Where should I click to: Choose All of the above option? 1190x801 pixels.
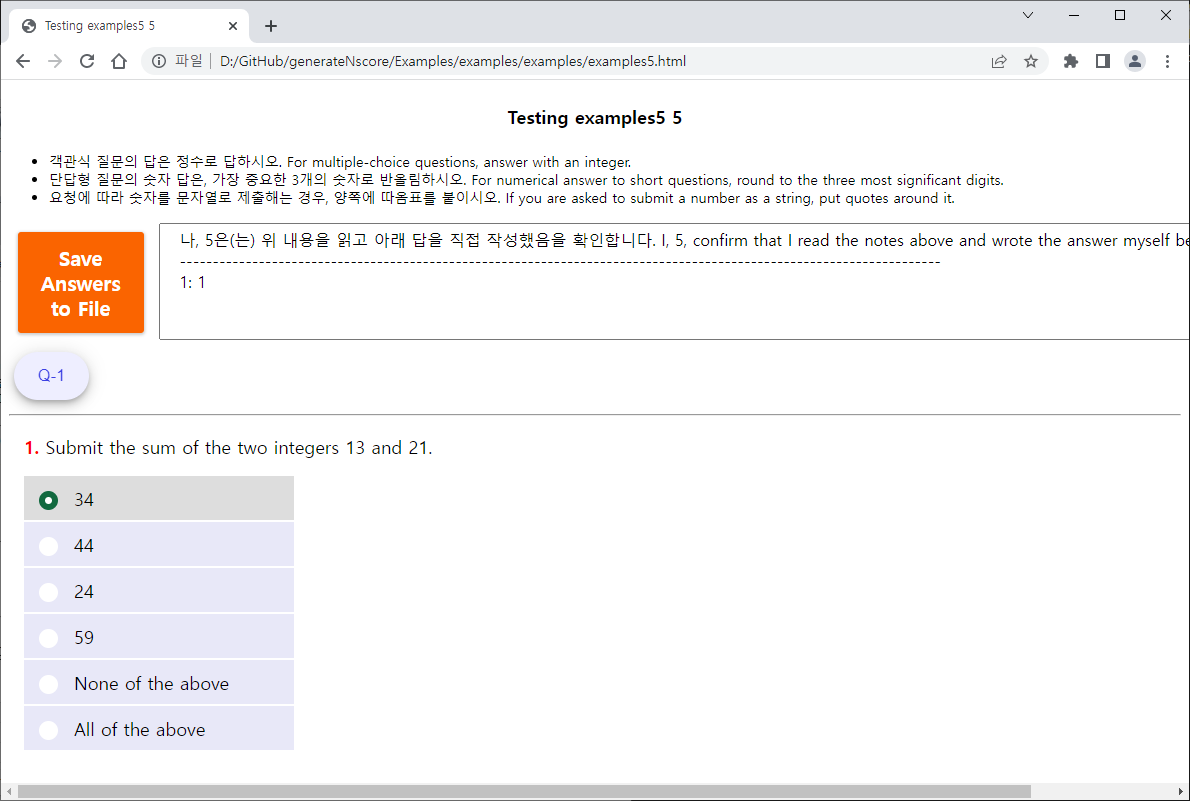[159, 729]
